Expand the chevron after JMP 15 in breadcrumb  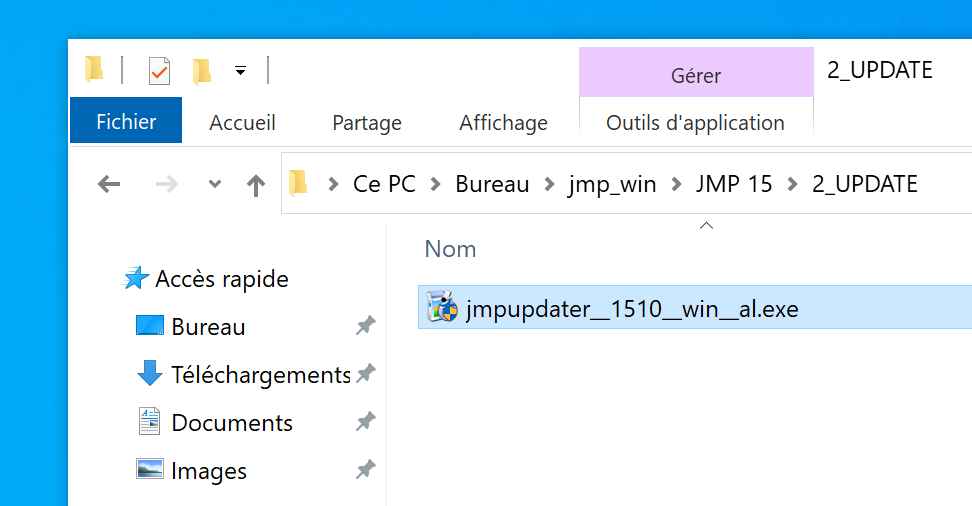coord(793,184)
